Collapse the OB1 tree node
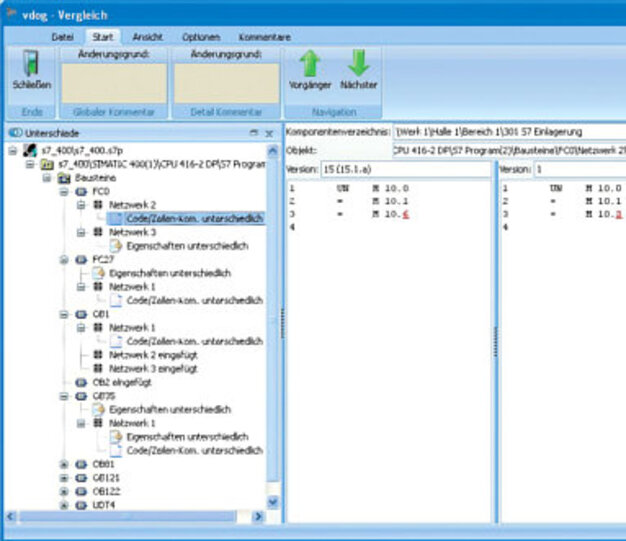 (x=64, y=315)
